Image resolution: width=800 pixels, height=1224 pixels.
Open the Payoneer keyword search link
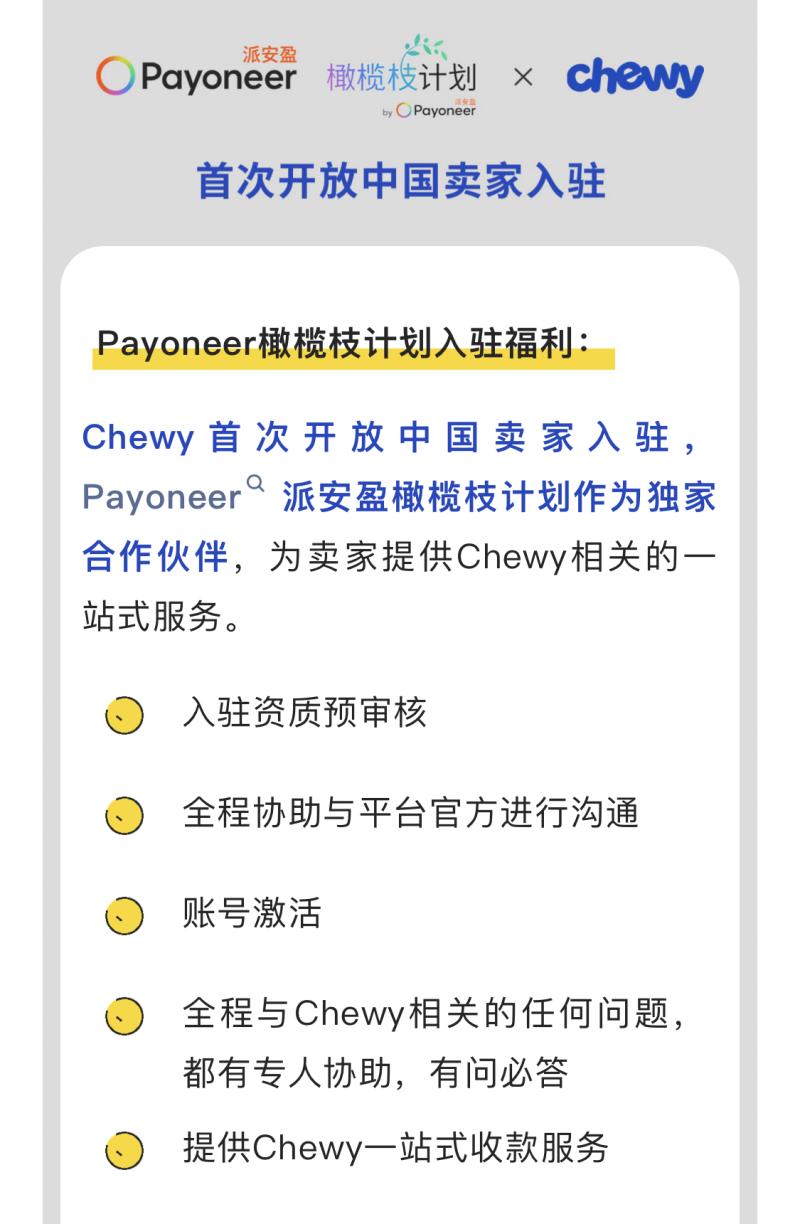[x=162, y=497]
